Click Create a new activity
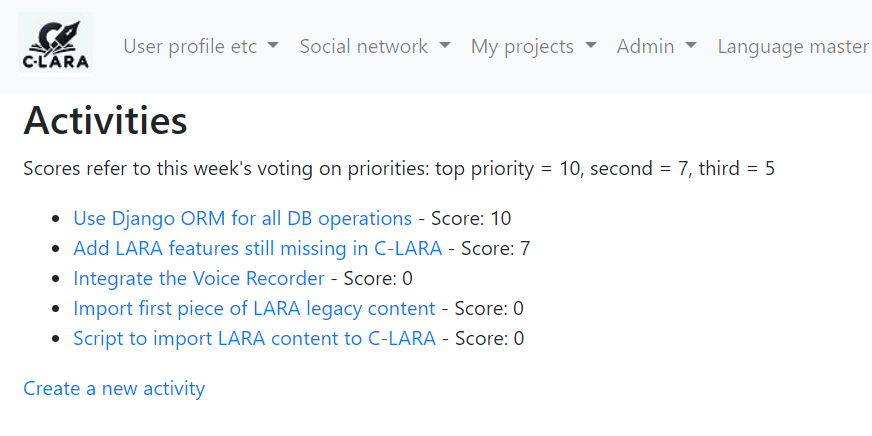 [114, 388]
